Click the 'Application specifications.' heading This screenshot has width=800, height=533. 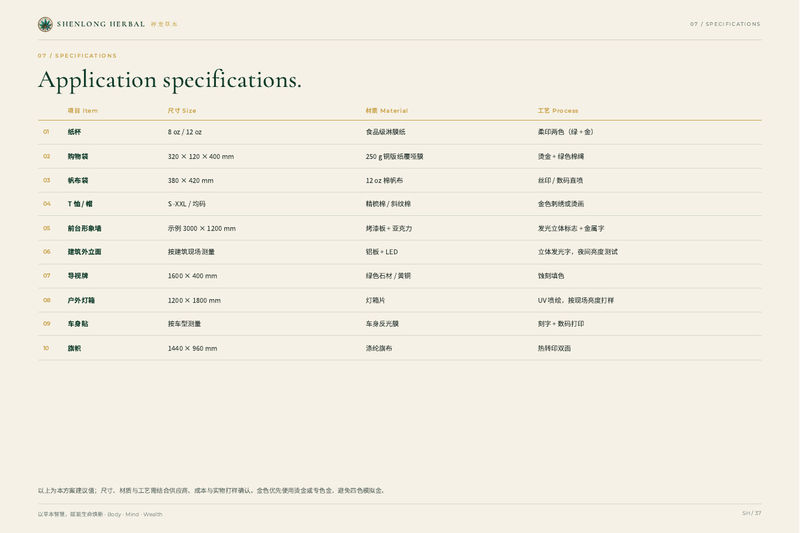(170, 80)
